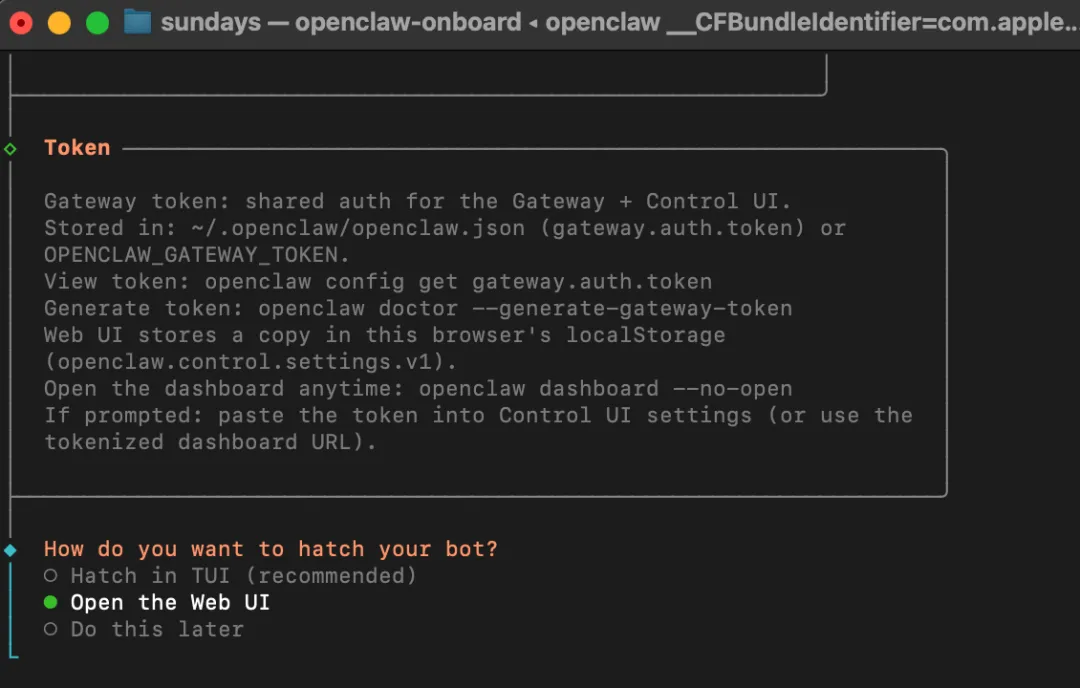Viewport: 1080px width, 688px height.
Task: Click the green diamond marker beside Token
Action: (x=10, y=149)
